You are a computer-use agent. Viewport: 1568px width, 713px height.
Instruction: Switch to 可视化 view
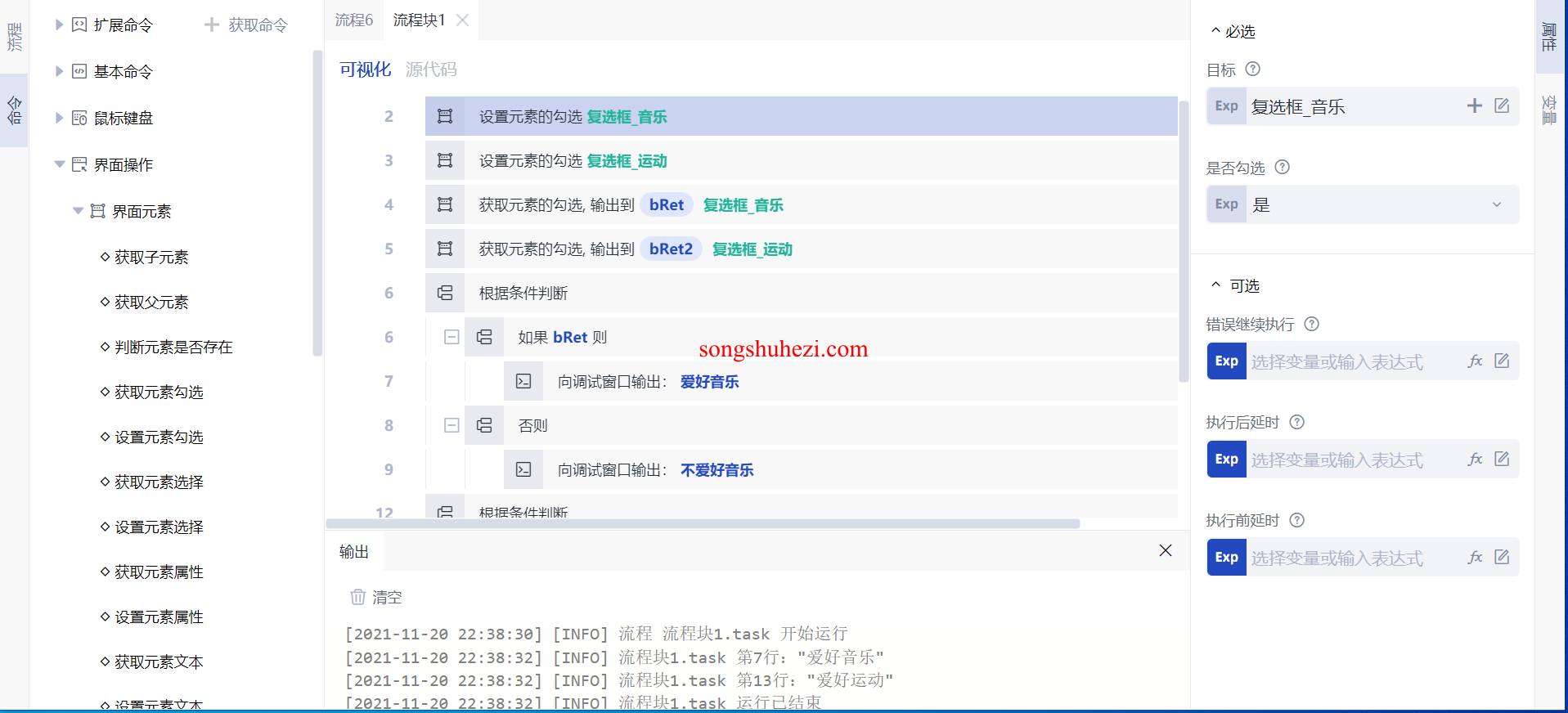coord(365,70)
